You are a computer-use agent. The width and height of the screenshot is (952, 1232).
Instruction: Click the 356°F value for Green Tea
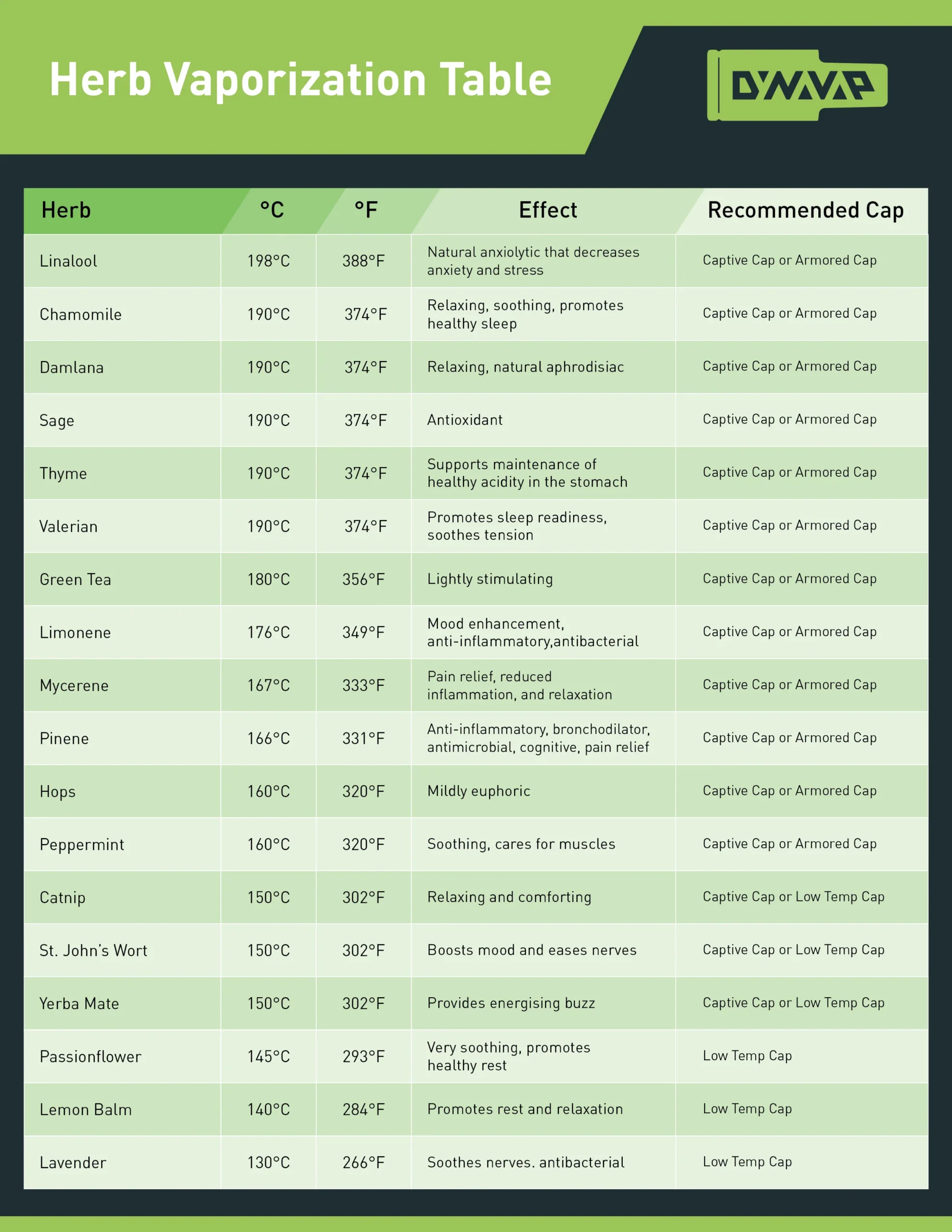tap(363, 579)
